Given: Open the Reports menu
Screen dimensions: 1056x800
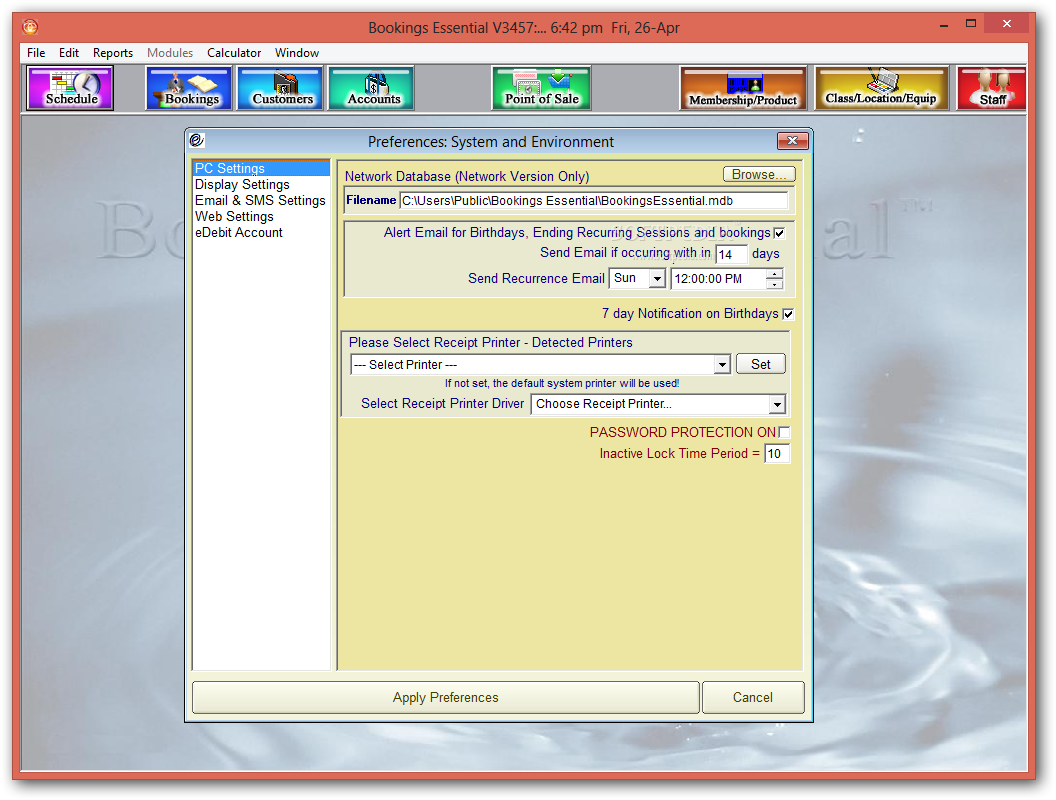Looking at the screenshot, I should click(x=113, y=53).
